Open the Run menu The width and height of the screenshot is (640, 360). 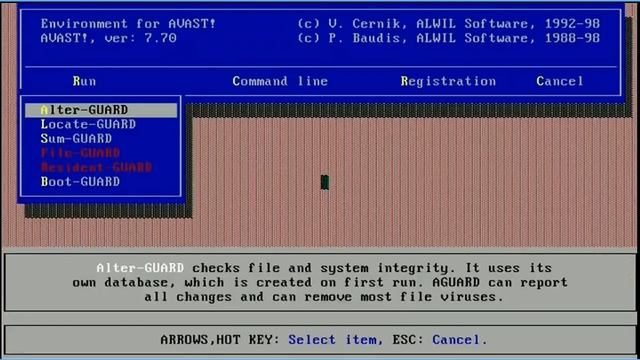tap(84, 81)
